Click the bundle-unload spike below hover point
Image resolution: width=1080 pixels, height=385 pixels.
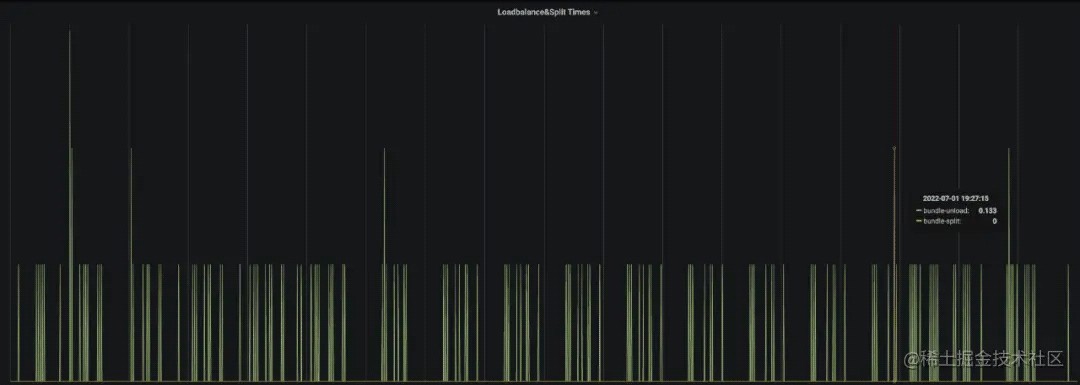point(894,264)
